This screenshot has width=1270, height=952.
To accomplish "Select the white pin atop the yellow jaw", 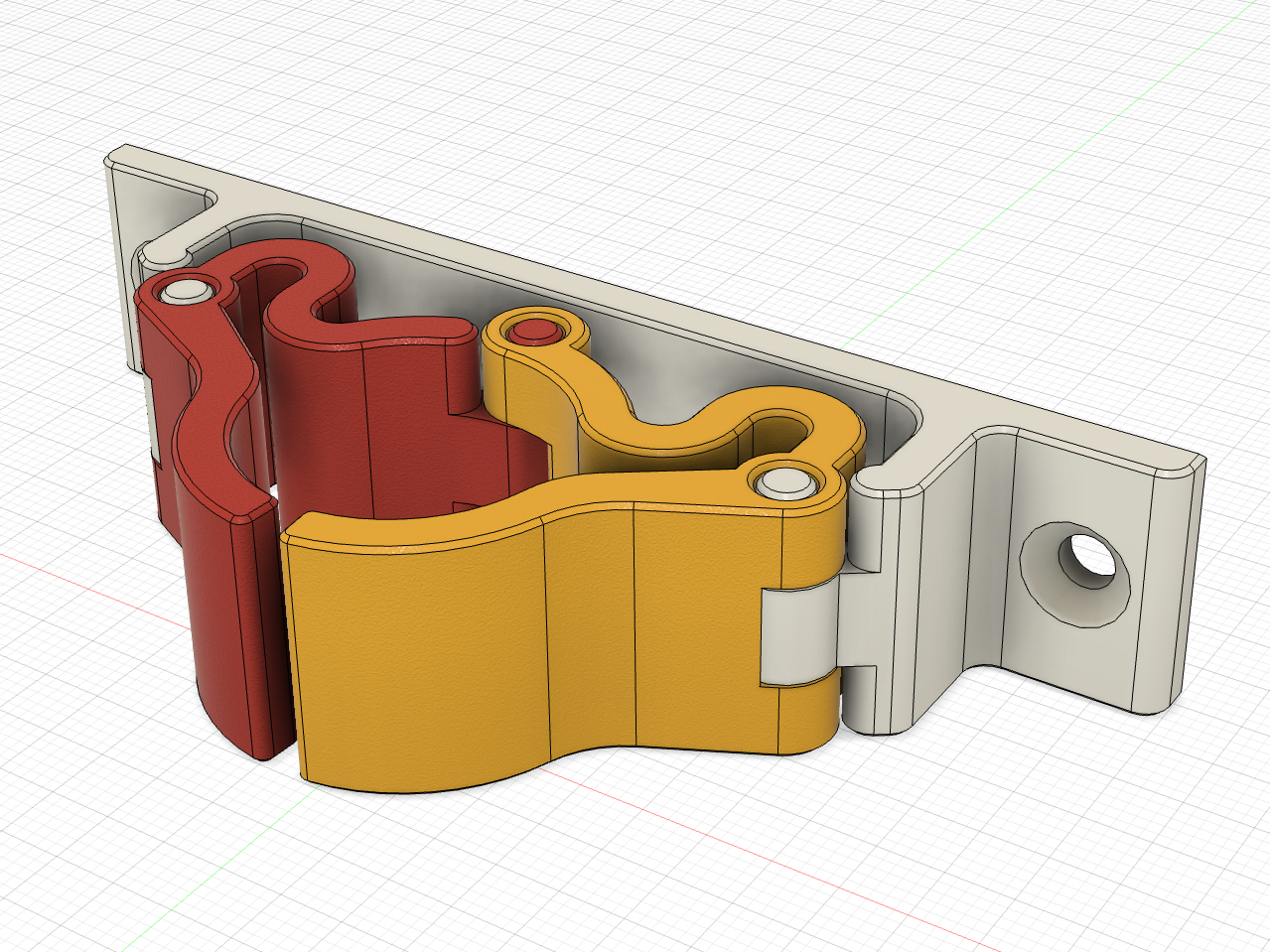I will coord(786,483).
